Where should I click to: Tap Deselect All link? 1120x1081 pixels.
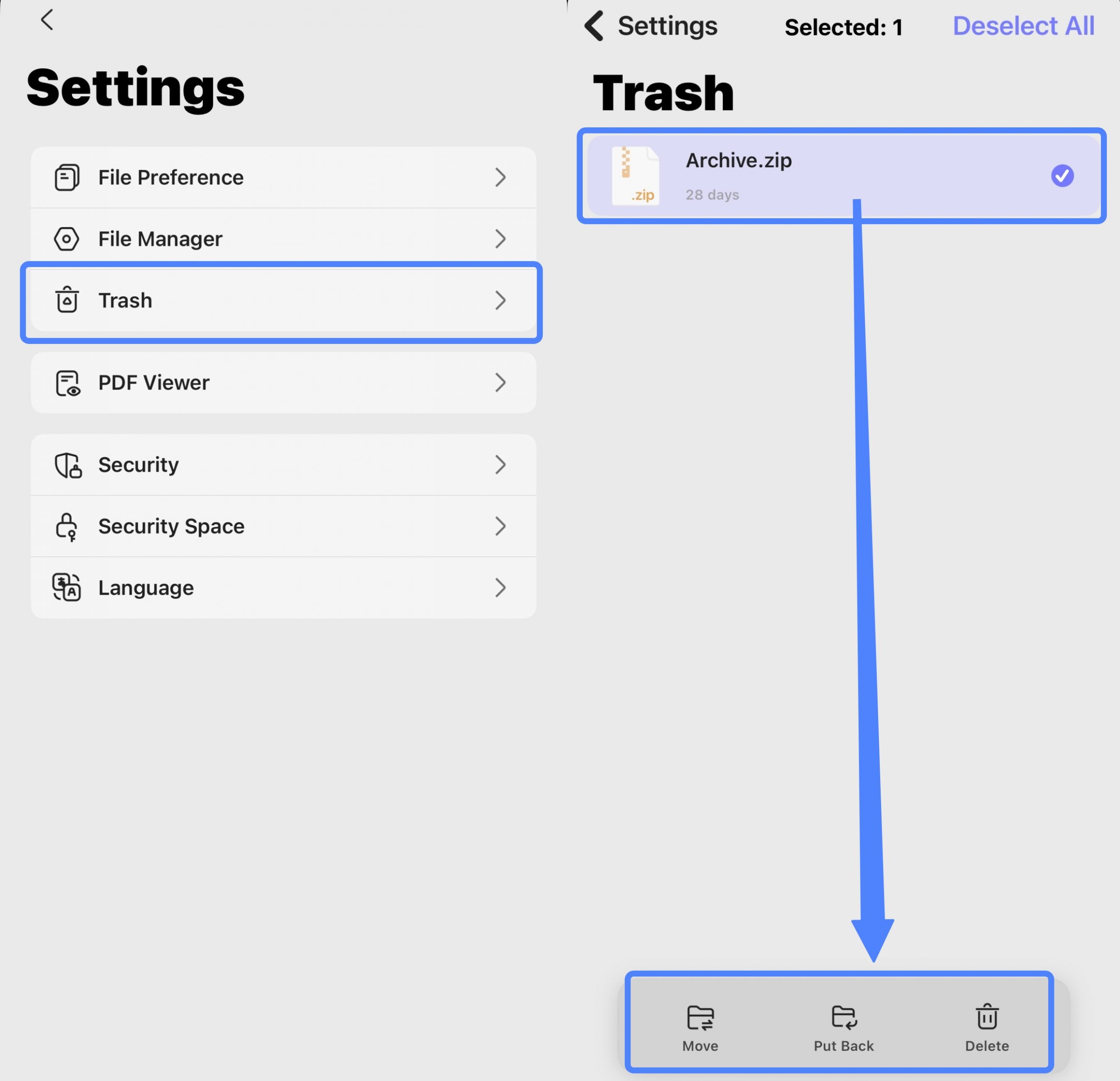[x=1023, y=26]
